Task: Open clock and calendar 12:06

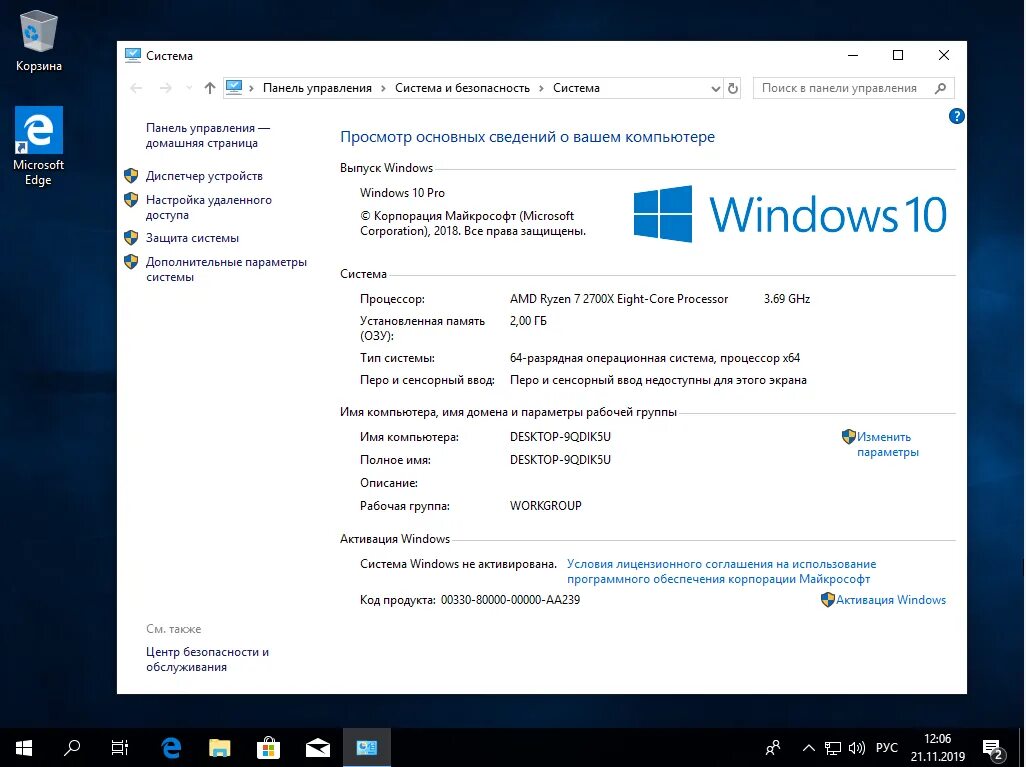Action: (938, 747)
